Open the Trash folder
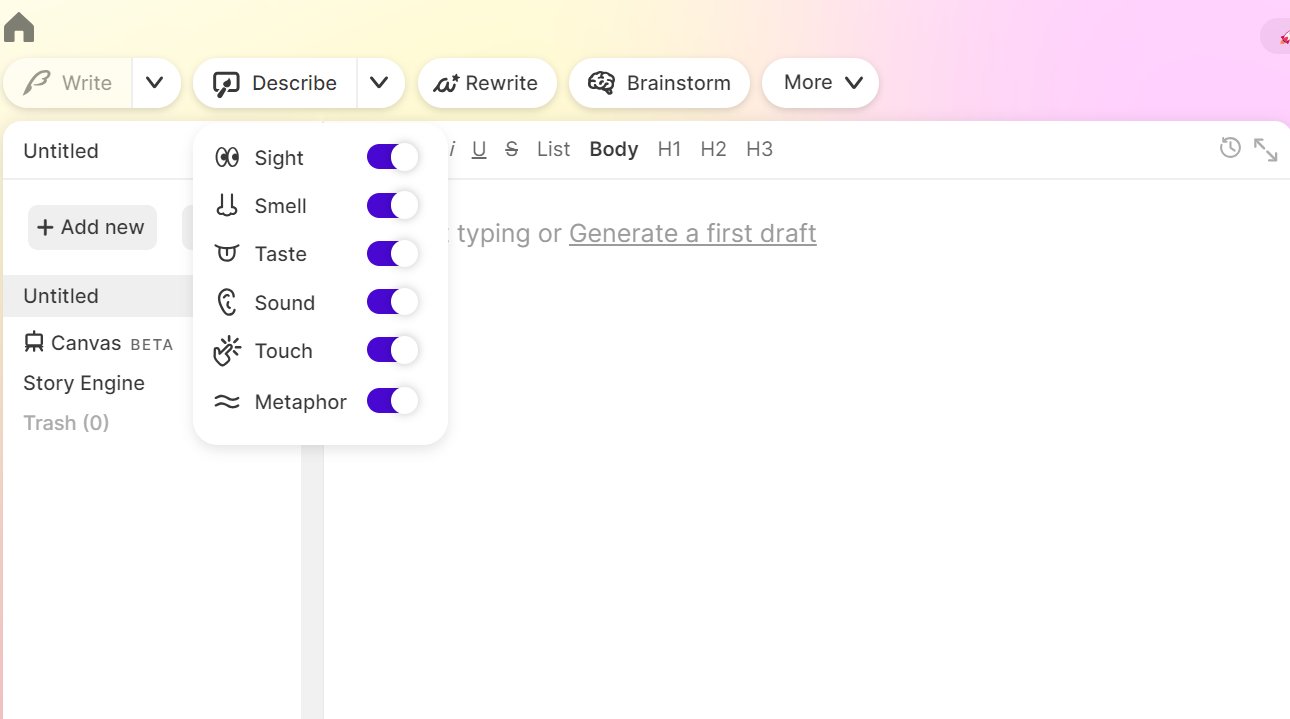 tap(66, 423)
